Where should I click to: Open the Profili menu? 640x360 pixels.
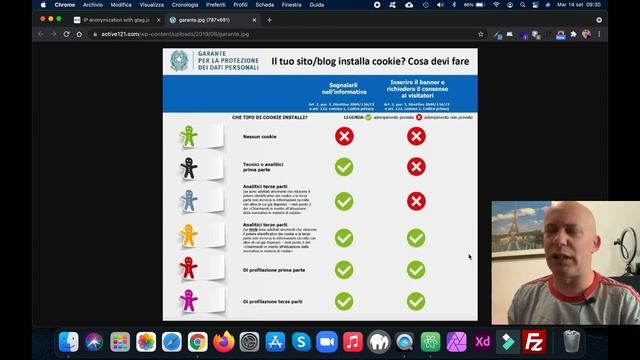pos(240,5)
